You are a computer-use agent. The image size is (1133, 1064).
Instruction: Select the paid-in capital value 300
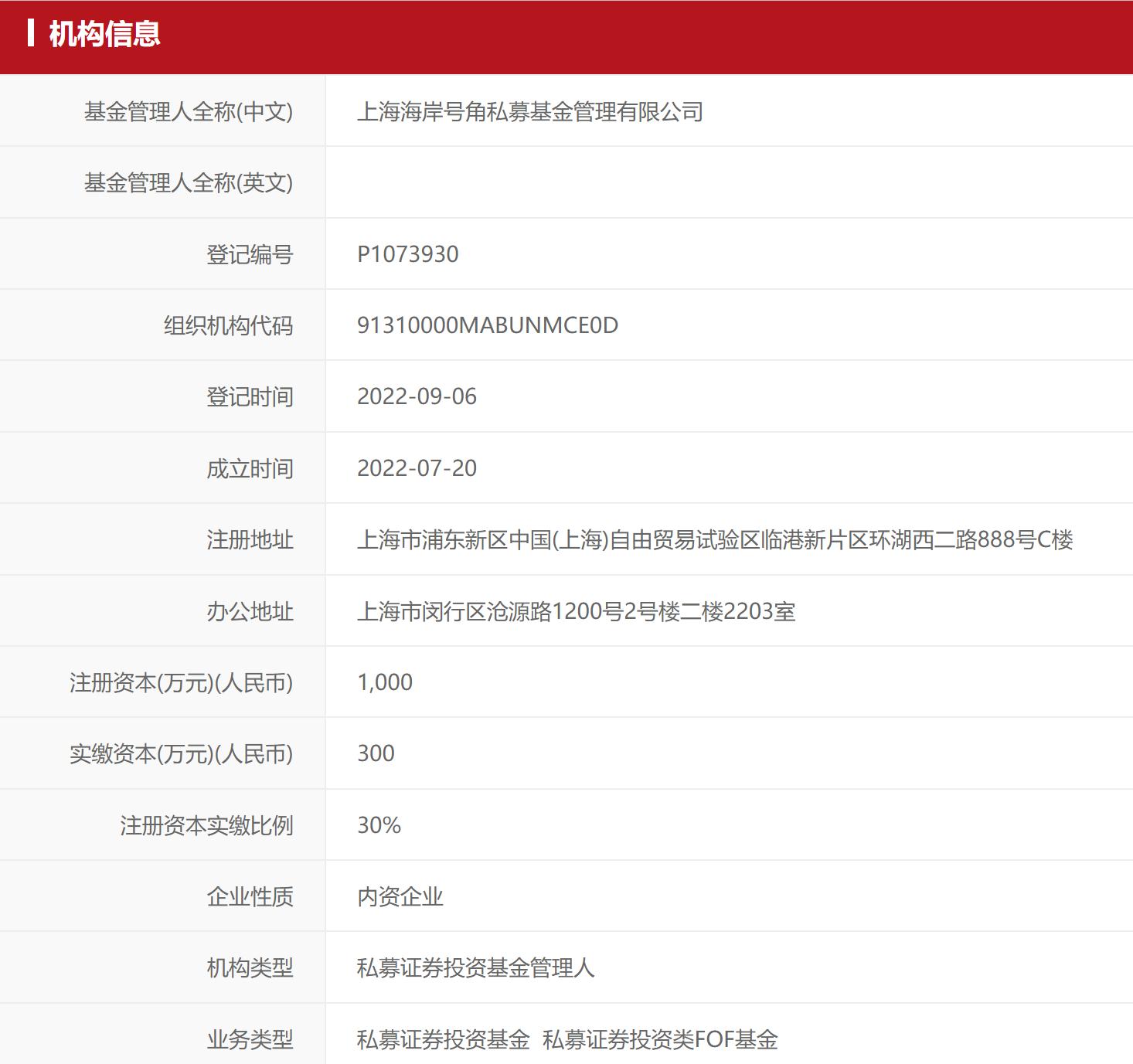[376, 753]
